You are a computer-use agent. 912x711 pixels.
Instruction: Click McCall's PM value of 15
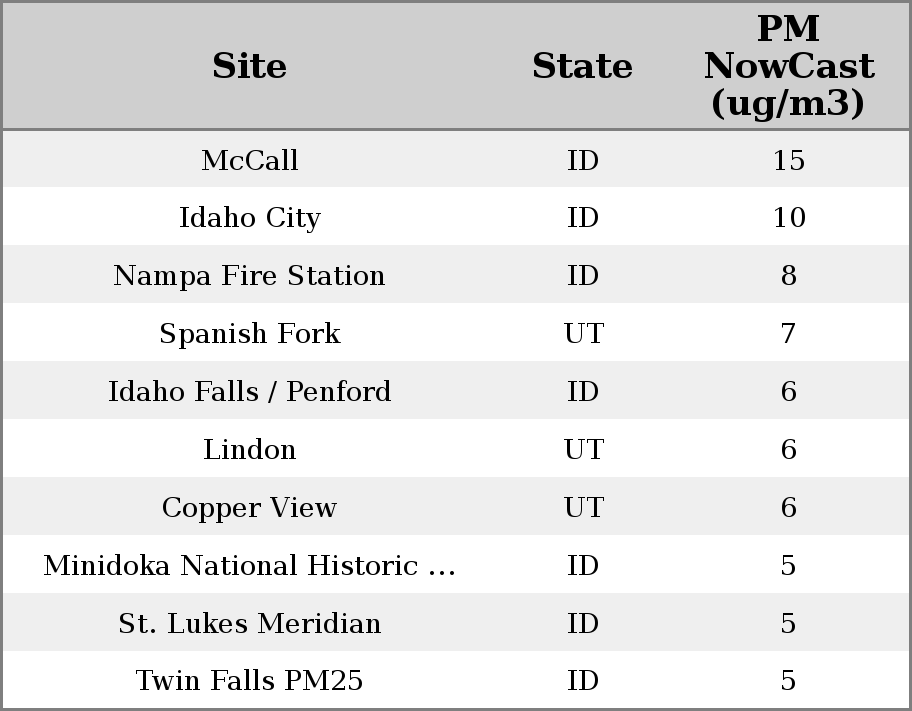[x=788, y=160]
